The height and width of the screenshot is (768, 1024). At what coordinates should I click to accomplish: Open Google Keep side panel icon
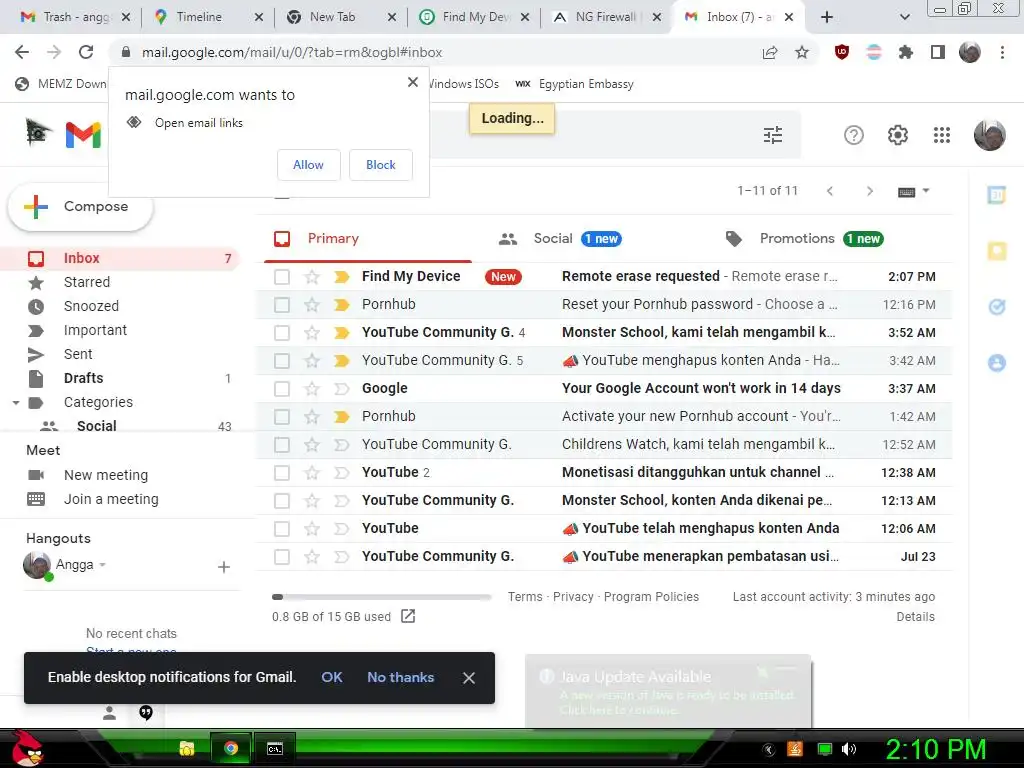997,251
